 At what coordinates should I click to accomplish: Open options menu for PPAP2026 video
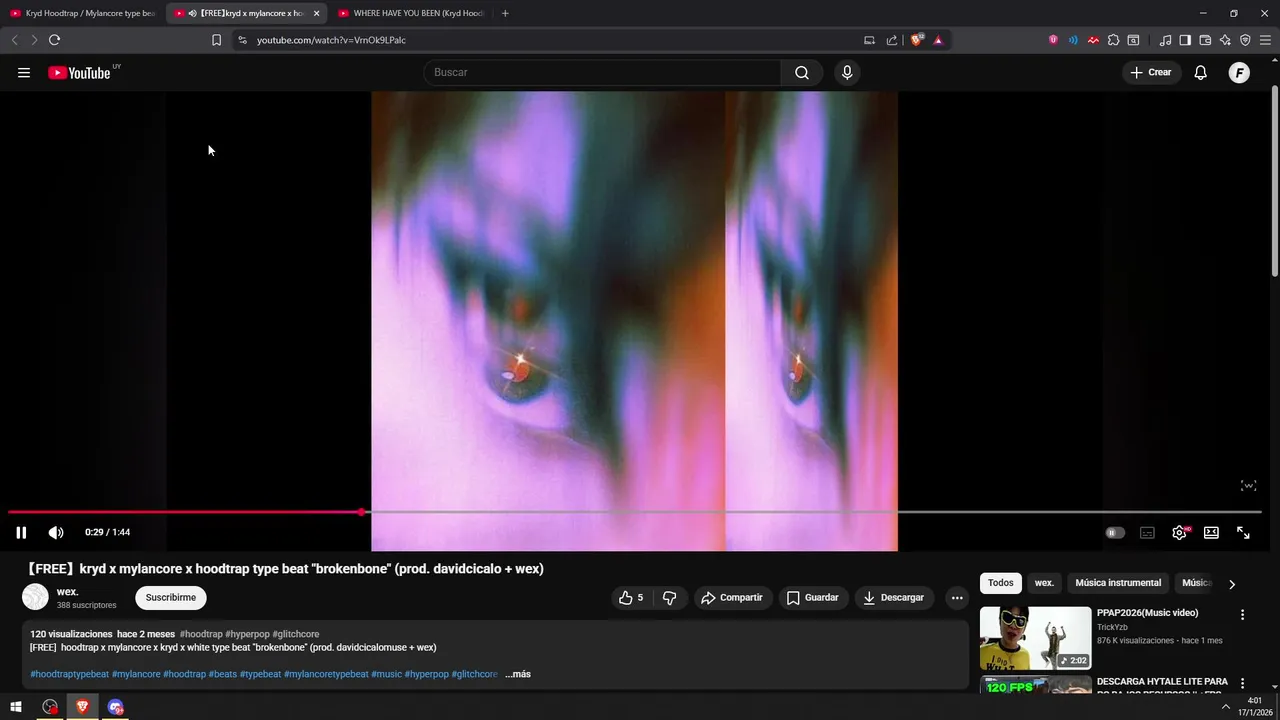click(1243, 615)
